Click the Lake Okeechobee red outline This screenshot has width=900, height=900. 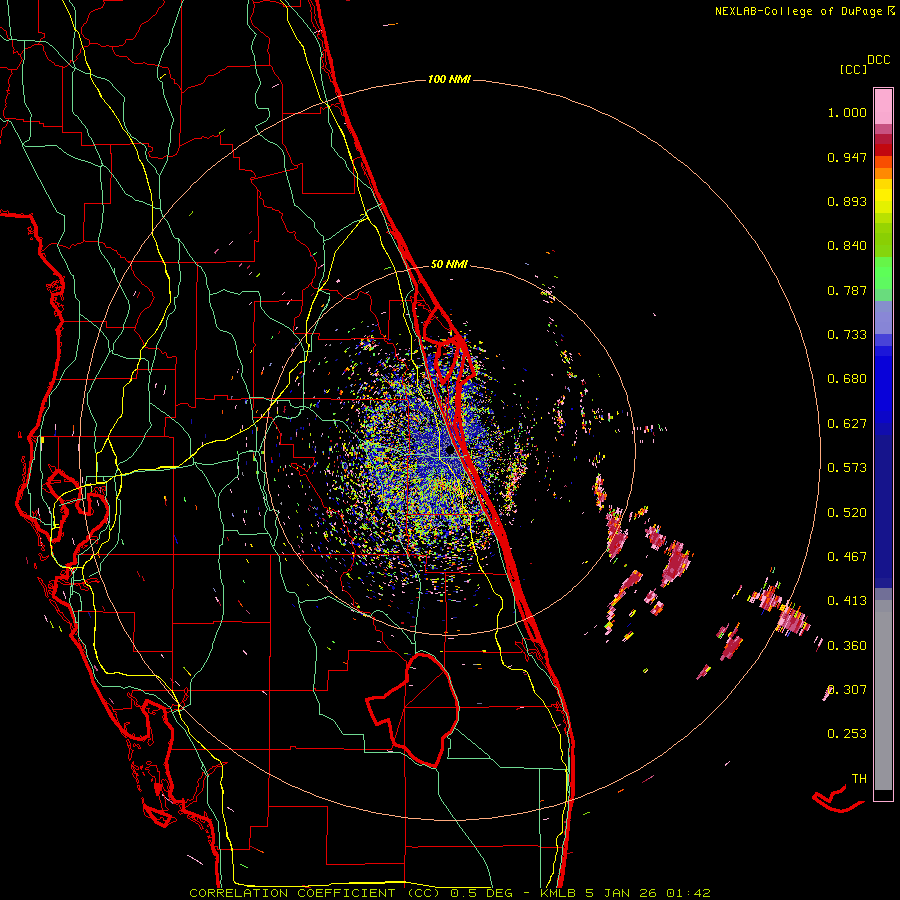[413, 710]
